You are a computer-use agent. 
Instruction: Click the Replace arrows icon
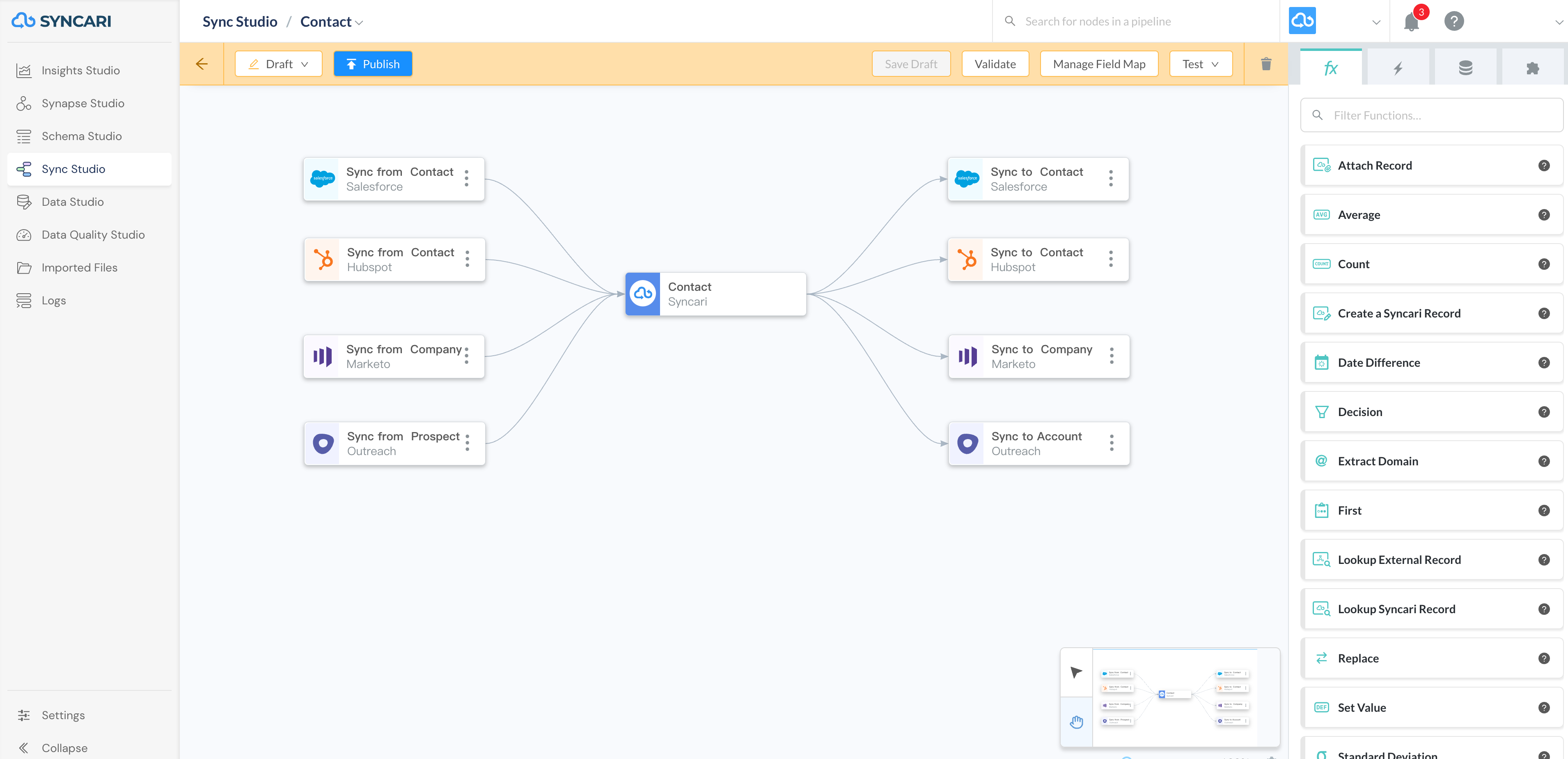click(x=1321, y=658)
